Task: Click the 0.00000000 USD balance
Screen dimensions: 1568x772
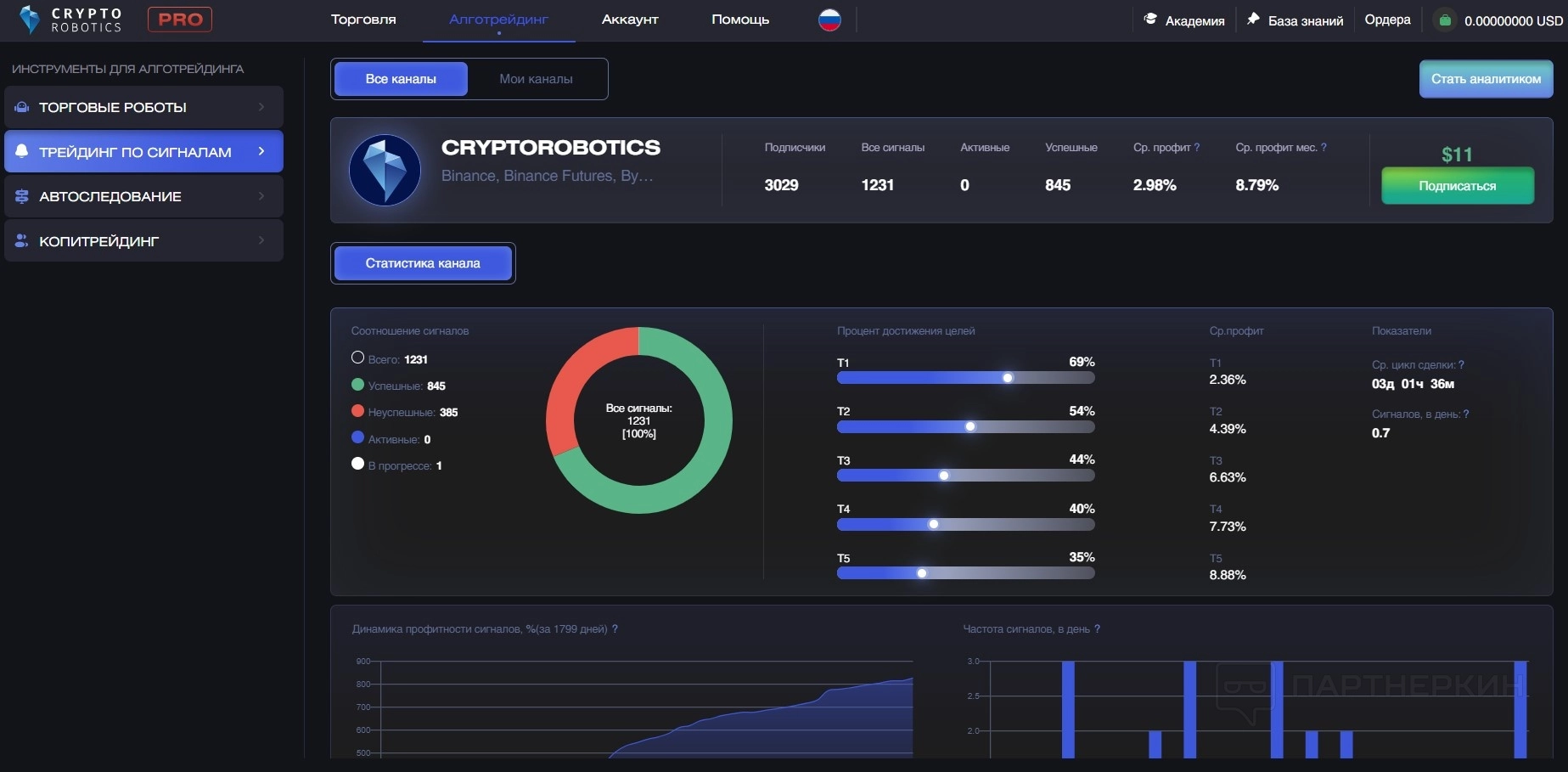Action: point(1514,21)
